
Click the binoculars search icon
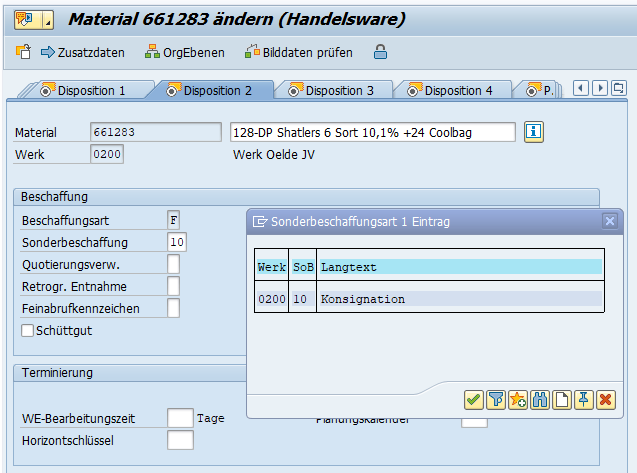[x=540, y=400]
